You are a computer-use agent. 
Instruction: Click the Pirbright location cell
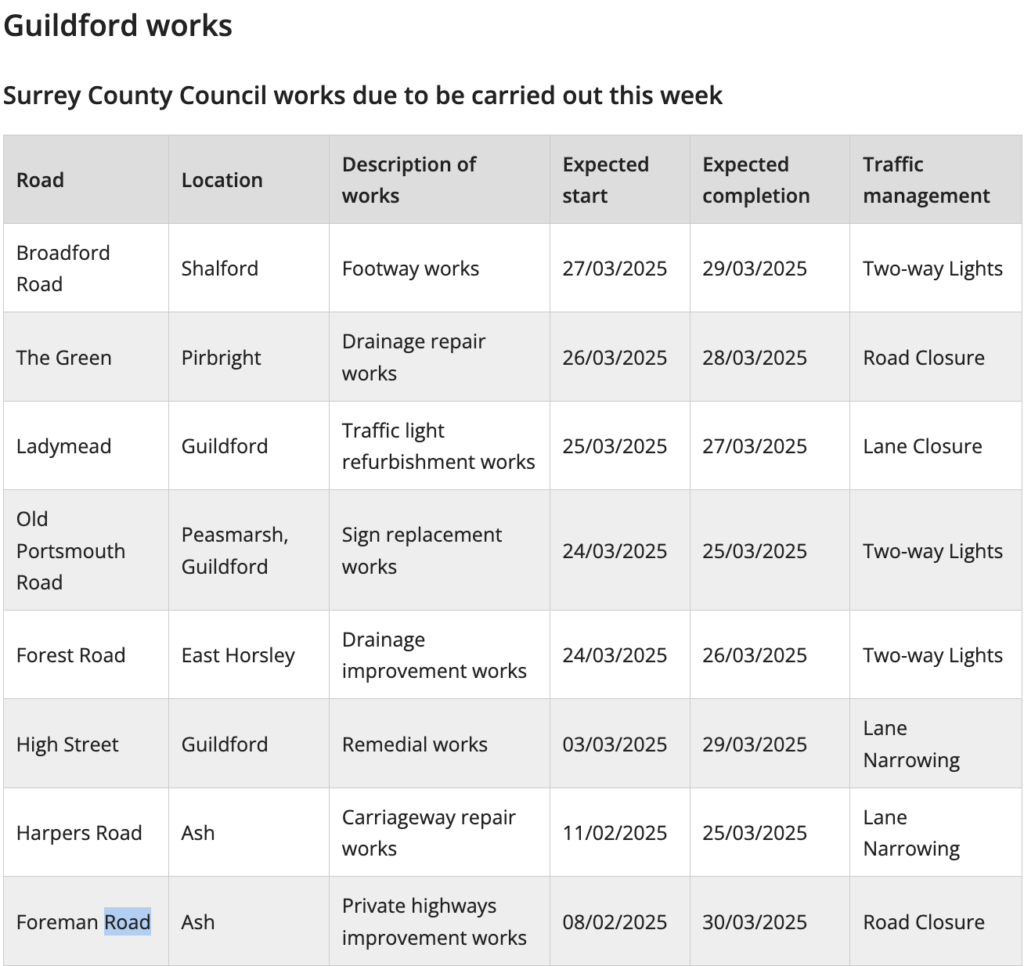249,357
